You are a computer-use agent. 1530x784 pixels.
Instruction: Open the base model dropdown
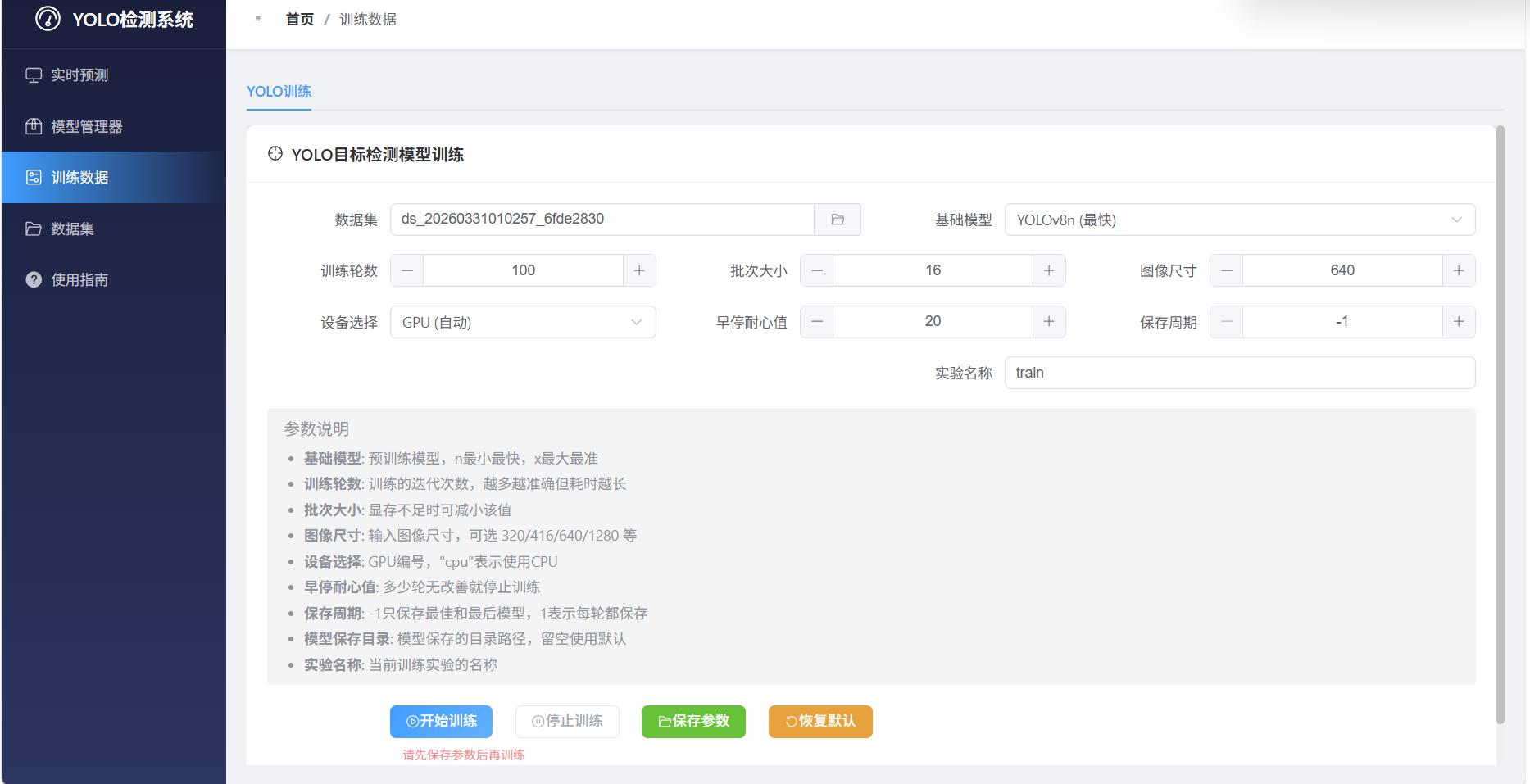(x=1239, y=220)
